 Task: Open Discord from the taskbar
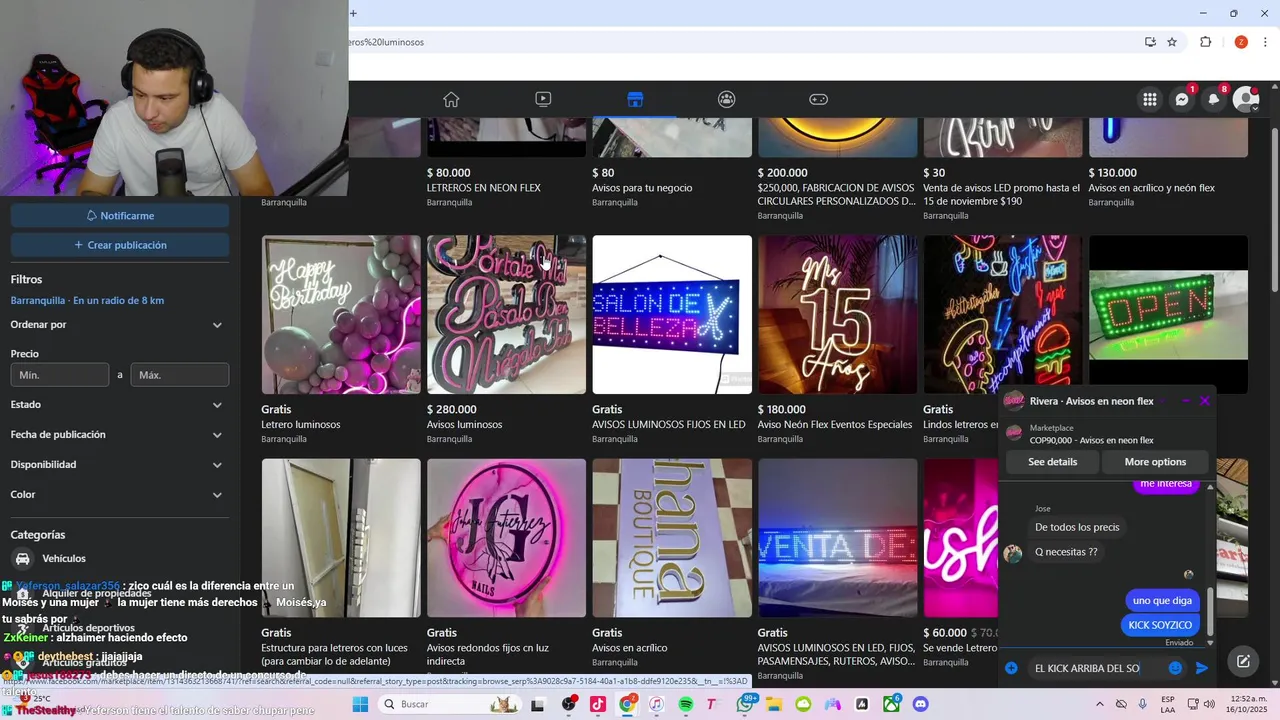(x=921, y=704)
